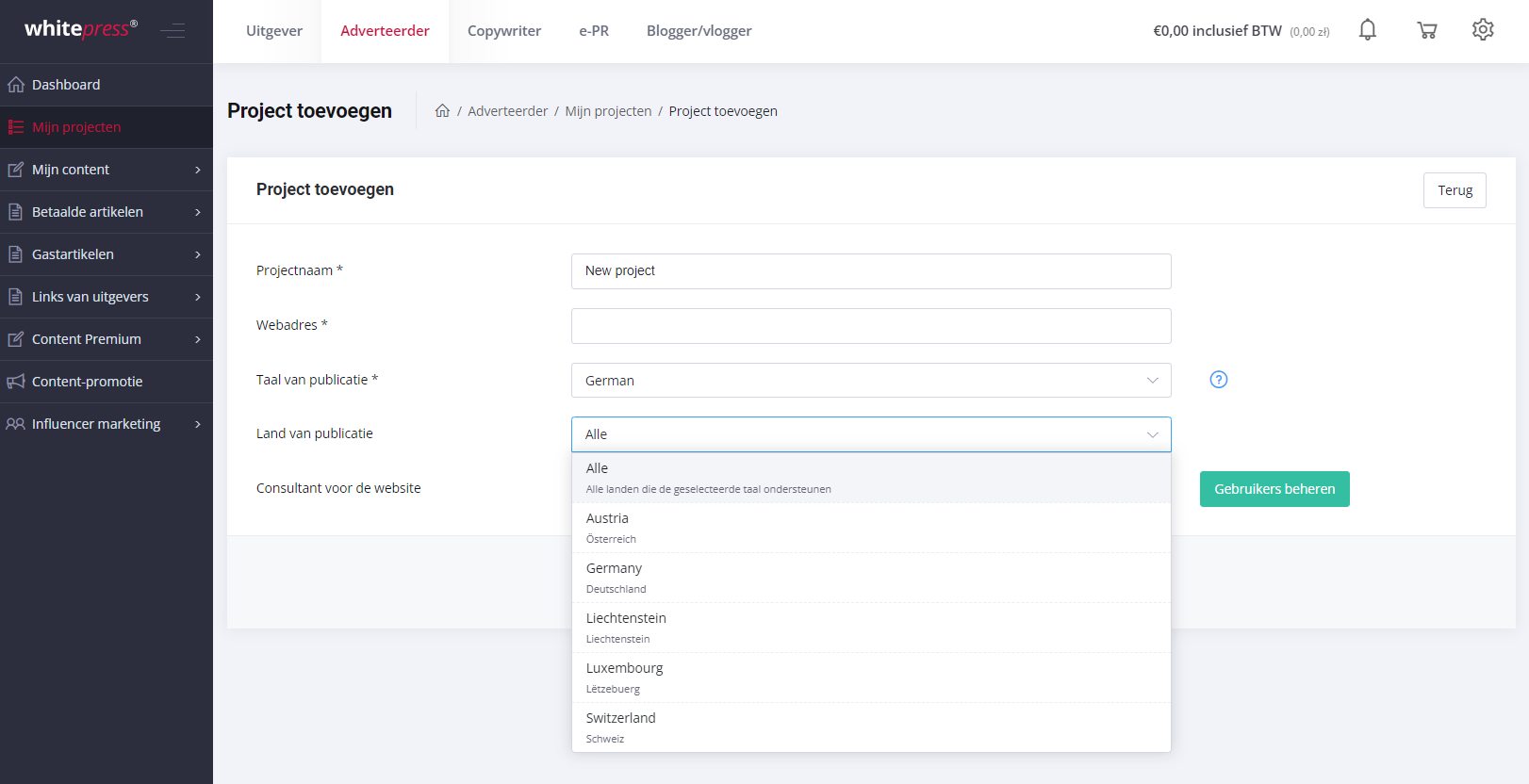The height and width of the screenshot is (784, 1529).
Task: Click Consultant voor de website label
Action: click(338, 488)
